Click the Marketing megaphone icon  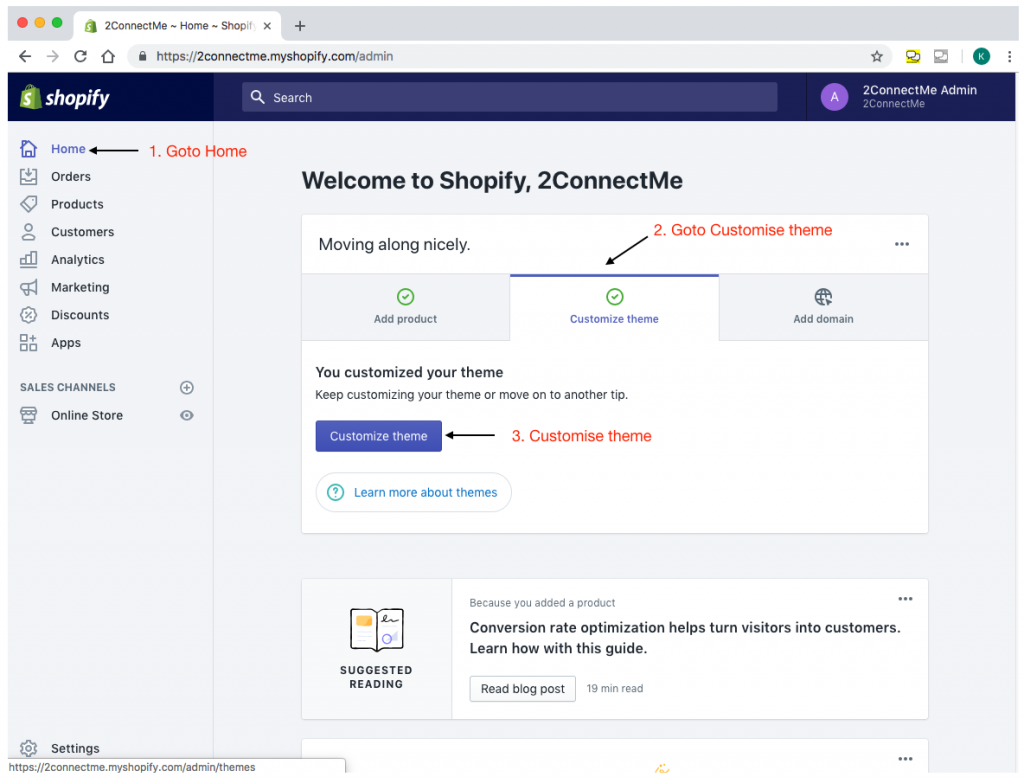point(28,287)
